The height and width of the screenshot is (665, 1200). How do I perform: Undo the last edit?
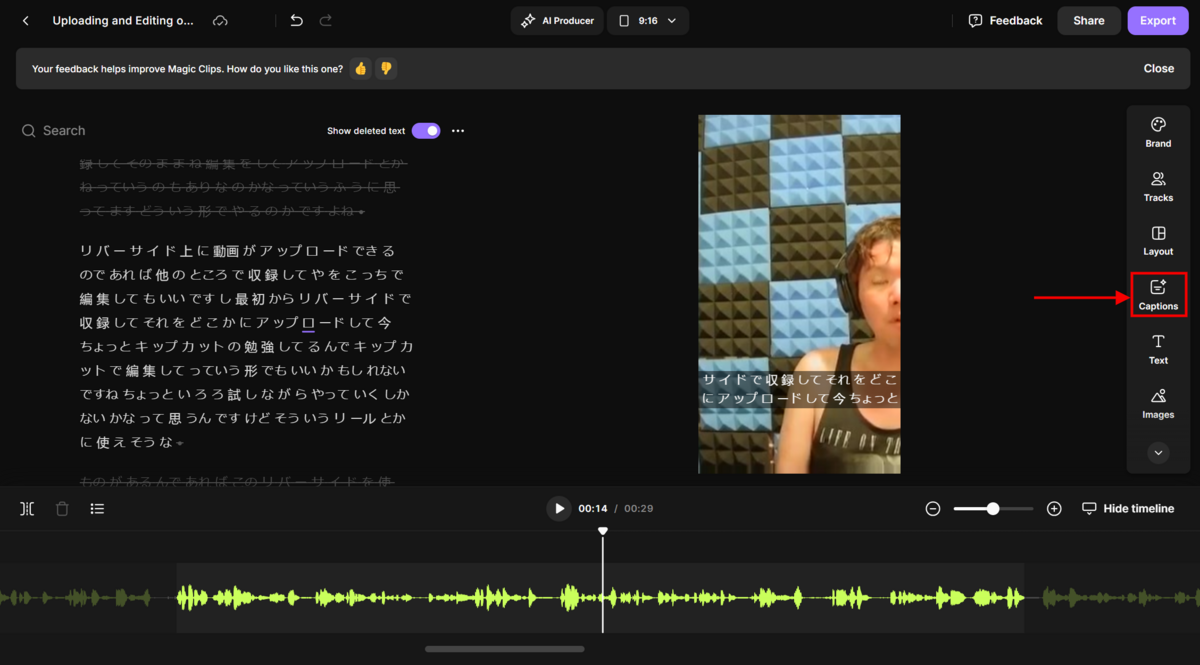[296, 21]
